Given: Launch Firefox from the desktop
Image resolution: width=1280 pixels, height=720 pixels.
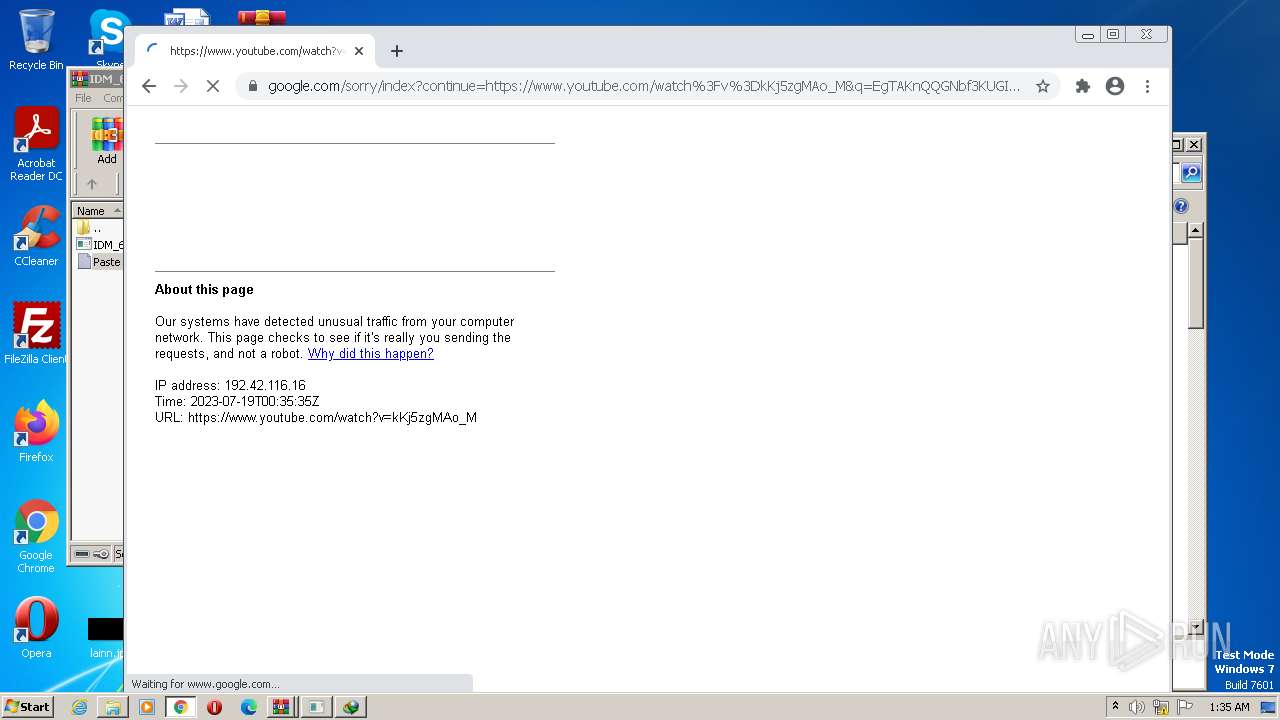Looking at the screenshot, I should (x=36, y=432).
